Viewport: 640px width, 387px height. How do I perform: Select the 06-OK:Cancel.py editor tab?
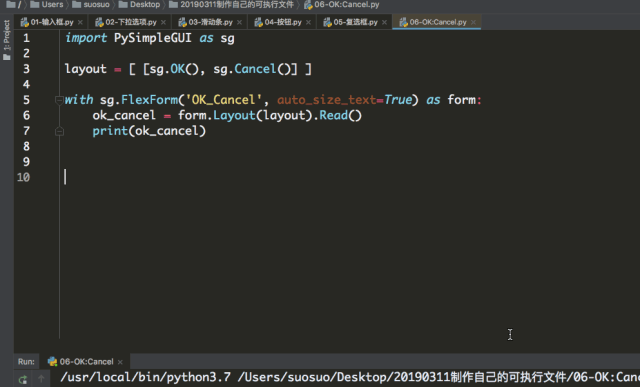pos(437,22)
